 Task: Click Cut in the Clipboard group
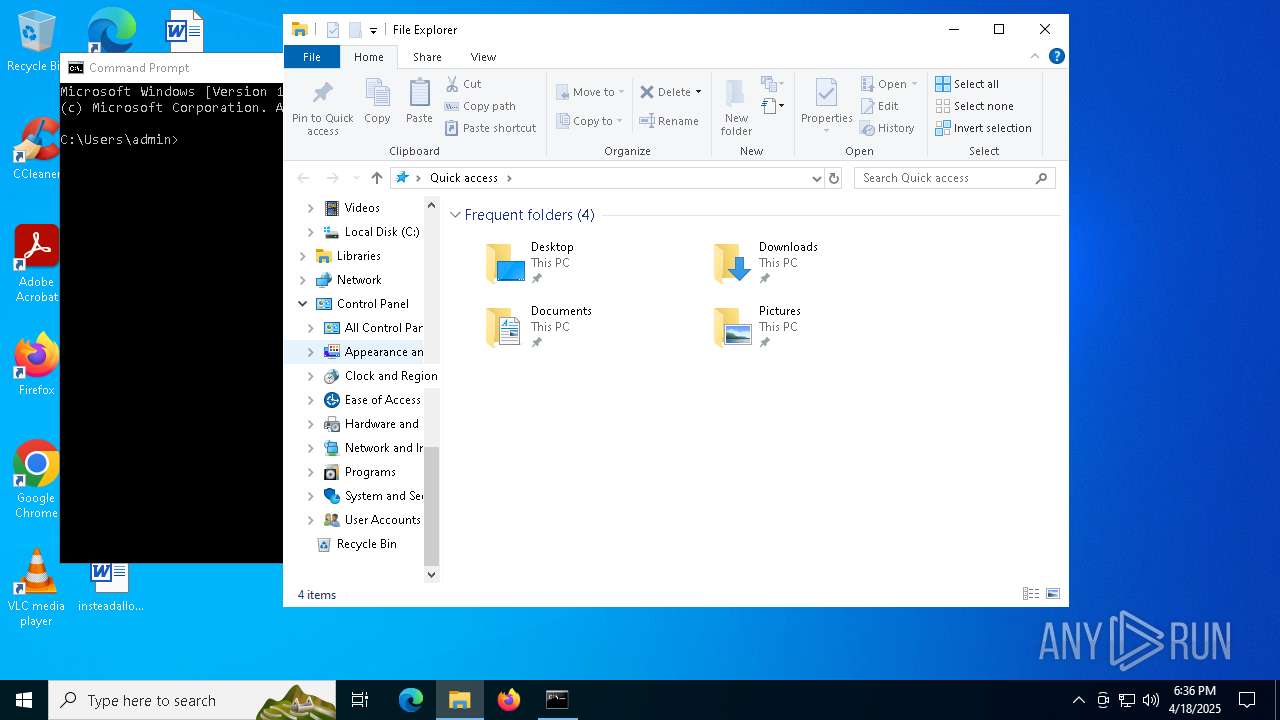[463, 84]
